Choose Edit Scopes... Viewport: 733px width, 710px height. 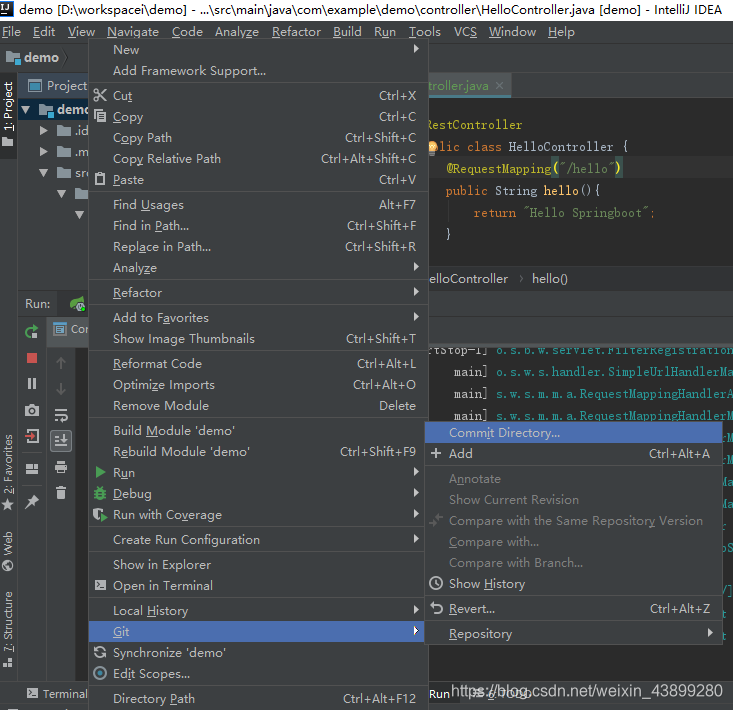[258, 674]
